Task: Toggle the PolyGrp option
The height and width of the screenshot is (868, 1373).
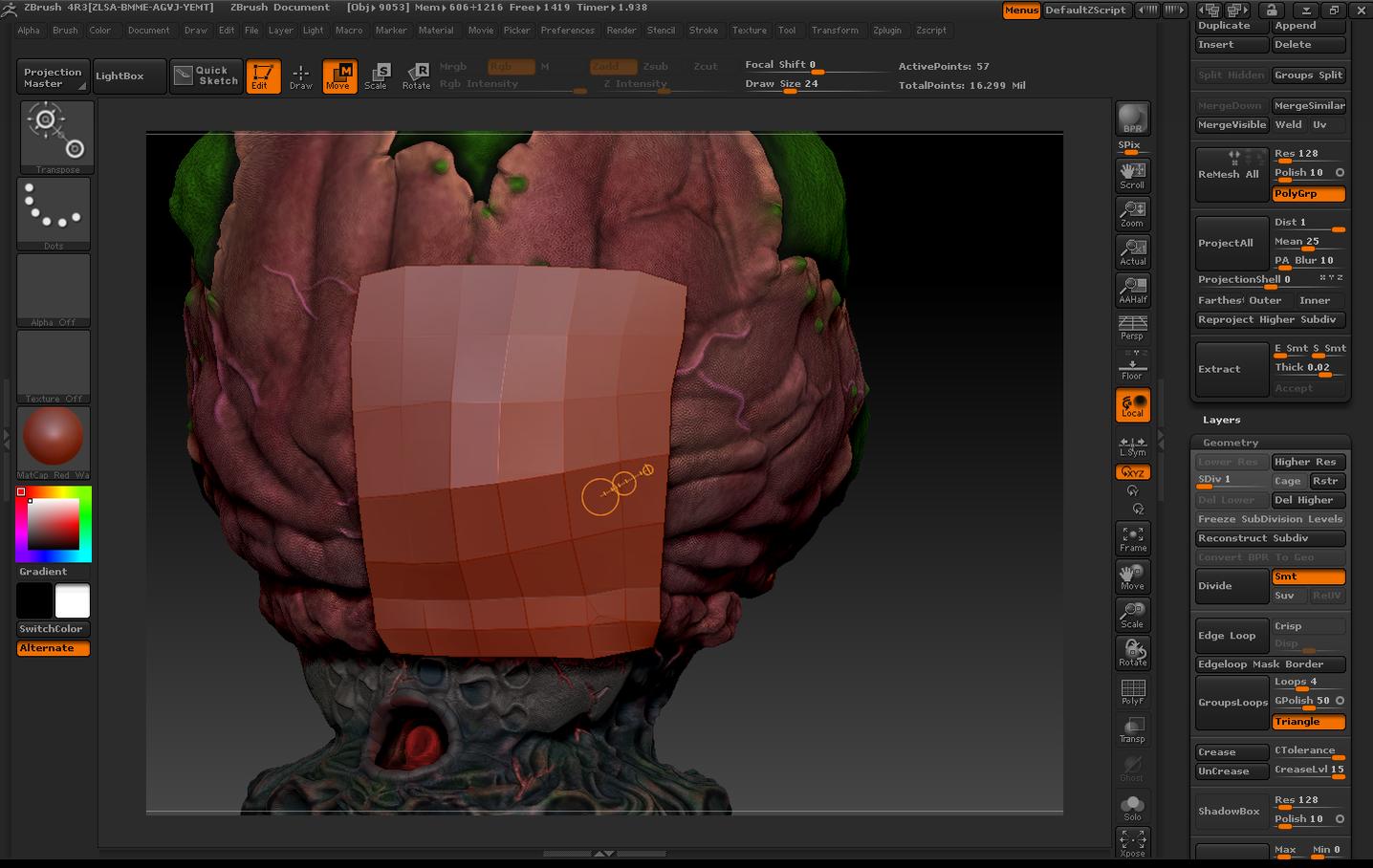Action: [x=1308, y=194]
